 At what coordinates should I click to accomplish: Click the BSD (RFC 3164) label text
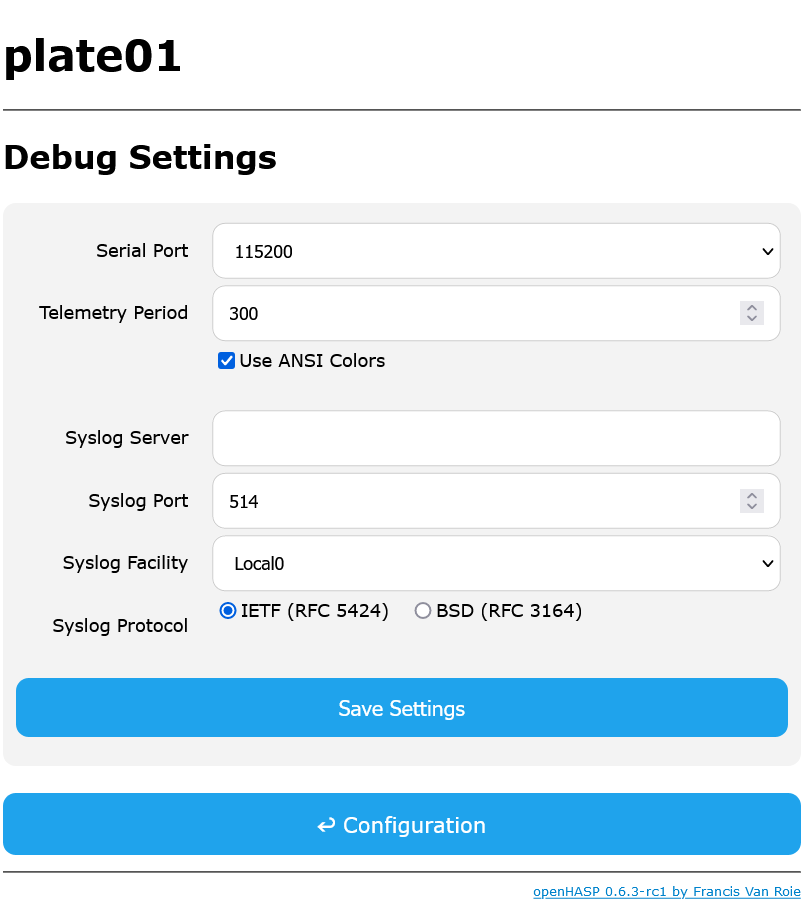(x=509, y=610)
